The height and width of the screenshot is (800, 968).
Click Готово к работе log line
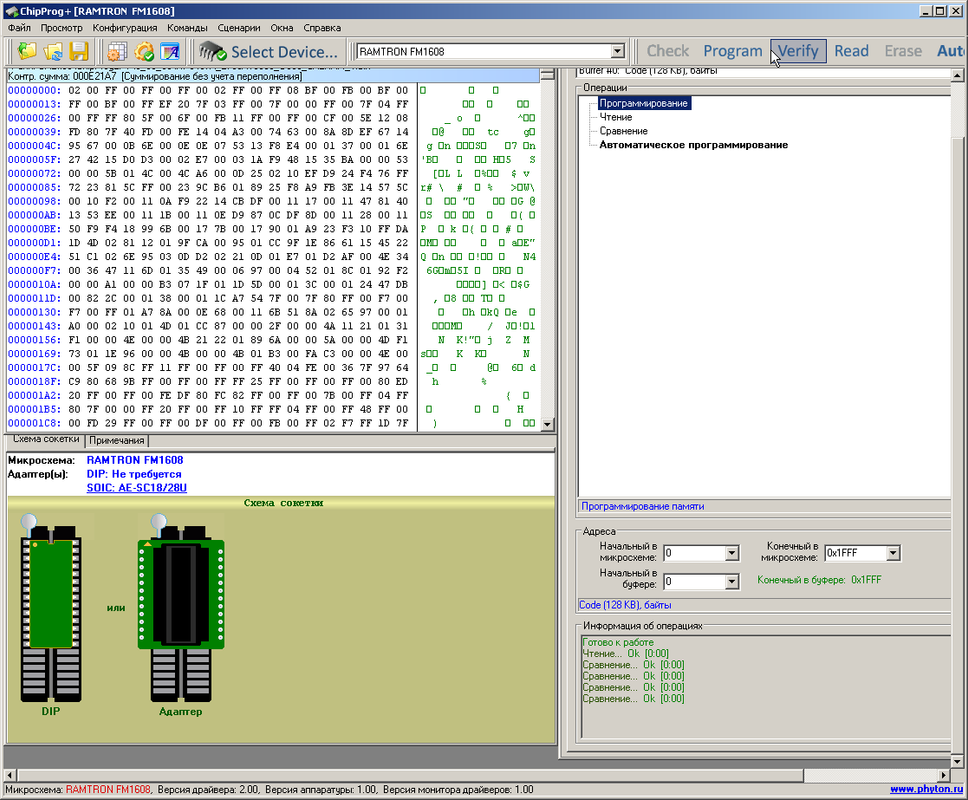[x=617, y=642]
